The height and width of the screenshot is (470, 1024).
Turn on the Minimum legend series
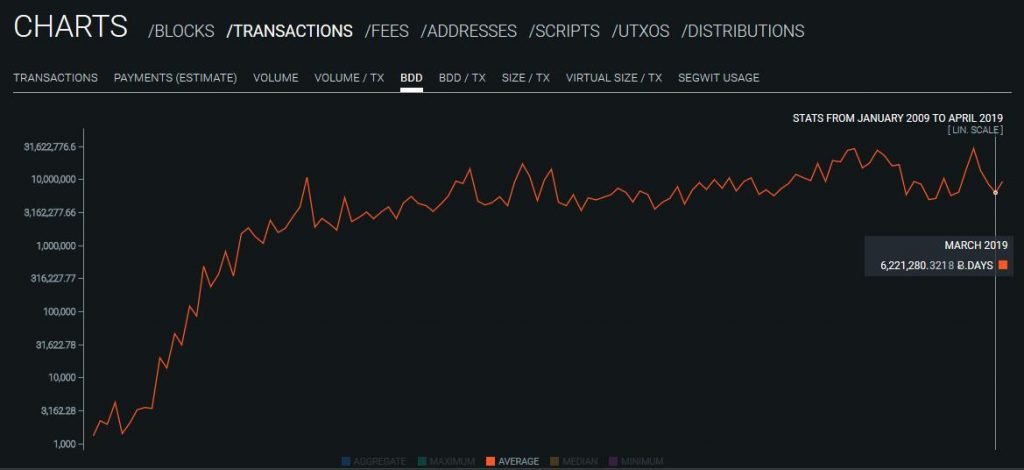635,461
